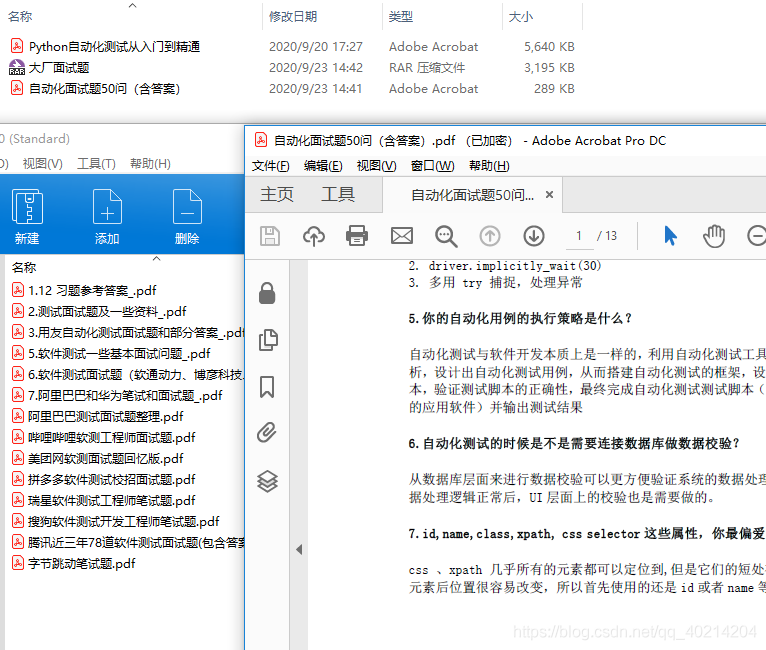Open page thumbnails panel icon
Image resolution: width=766 pixels, height=650 pixels.
coord(268,340)
